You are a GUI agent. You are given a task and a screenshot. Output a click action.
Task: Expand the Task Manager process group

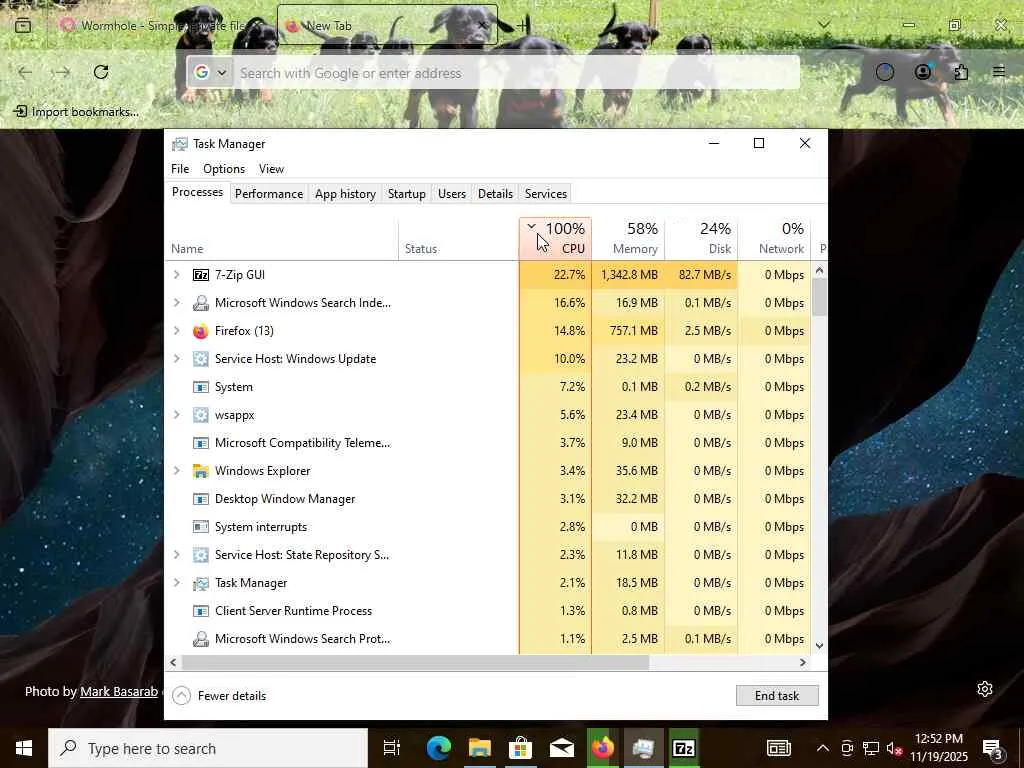(x=176, y=583)
